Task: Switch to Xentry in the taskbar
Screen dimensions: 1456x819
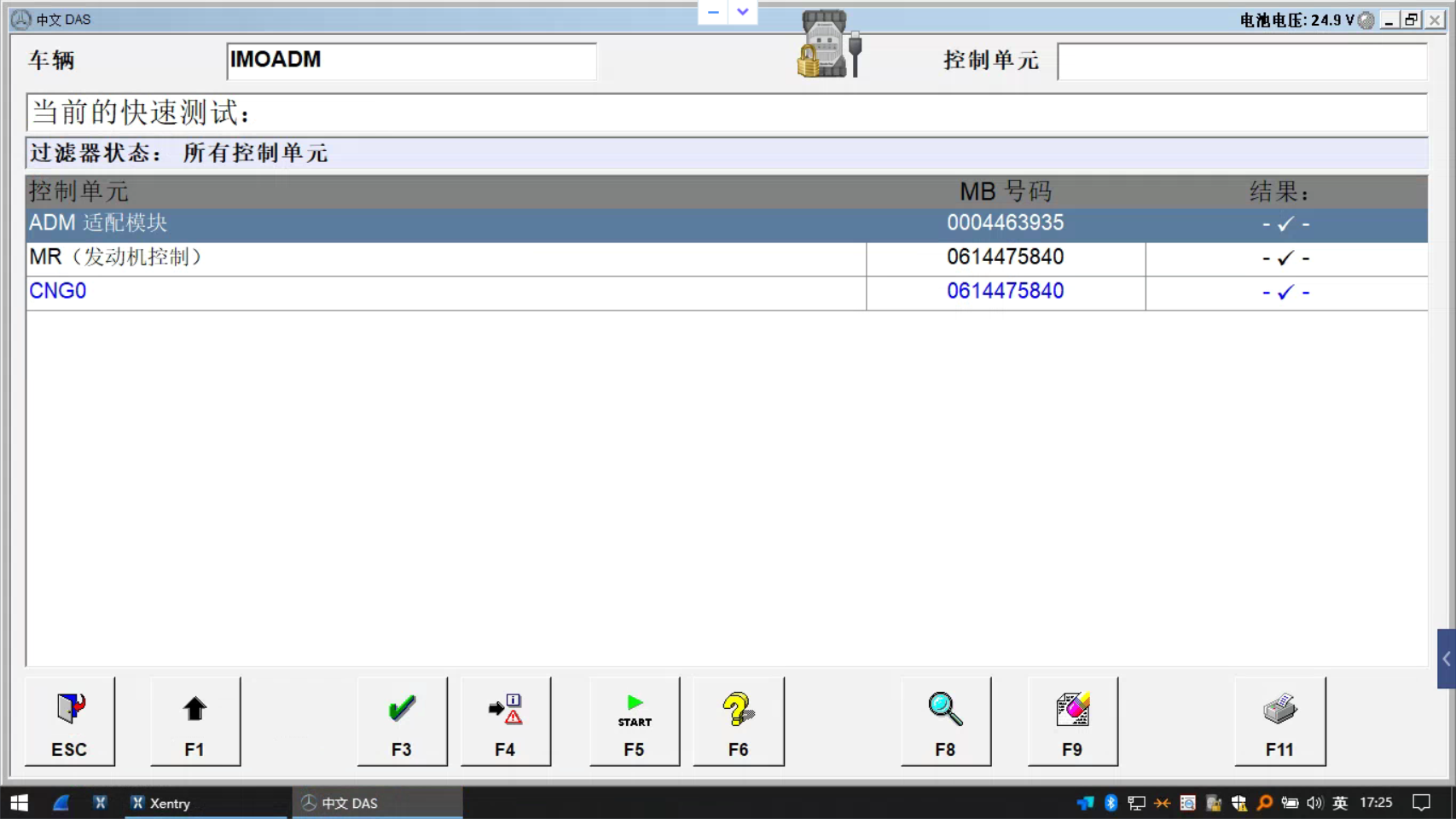Action: click(x=206, y=803)
